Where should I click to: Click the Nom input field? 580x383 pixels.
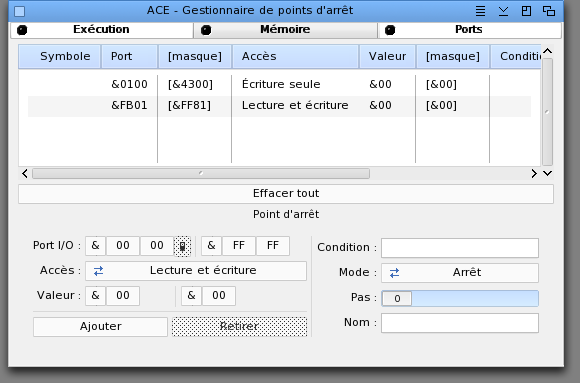[460, 323]
